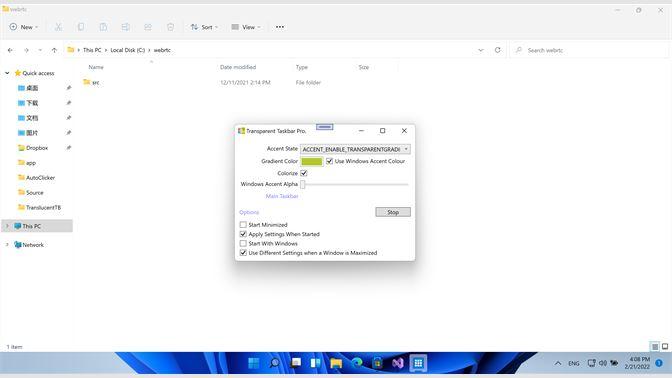Click the Rename icon in Explorer toolbar
The image size is (672, 378).
tap(126, 27)
